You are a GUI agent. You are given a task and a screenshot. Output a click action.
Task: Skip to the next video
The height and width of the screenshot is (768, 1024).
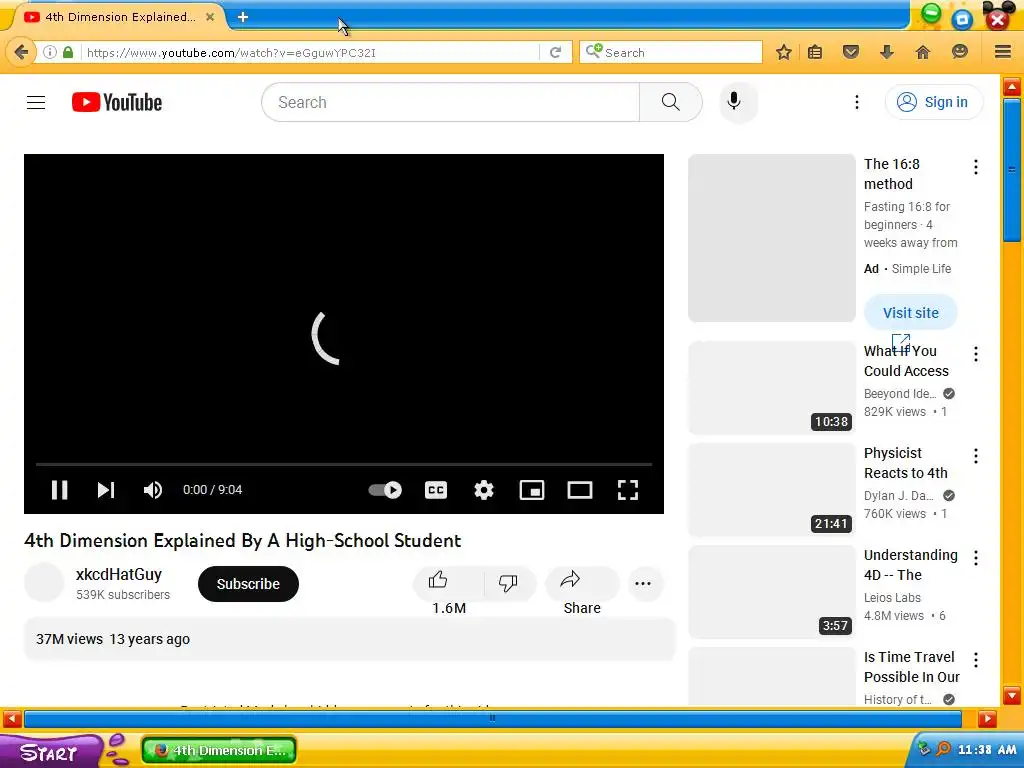tap(106, 490)
